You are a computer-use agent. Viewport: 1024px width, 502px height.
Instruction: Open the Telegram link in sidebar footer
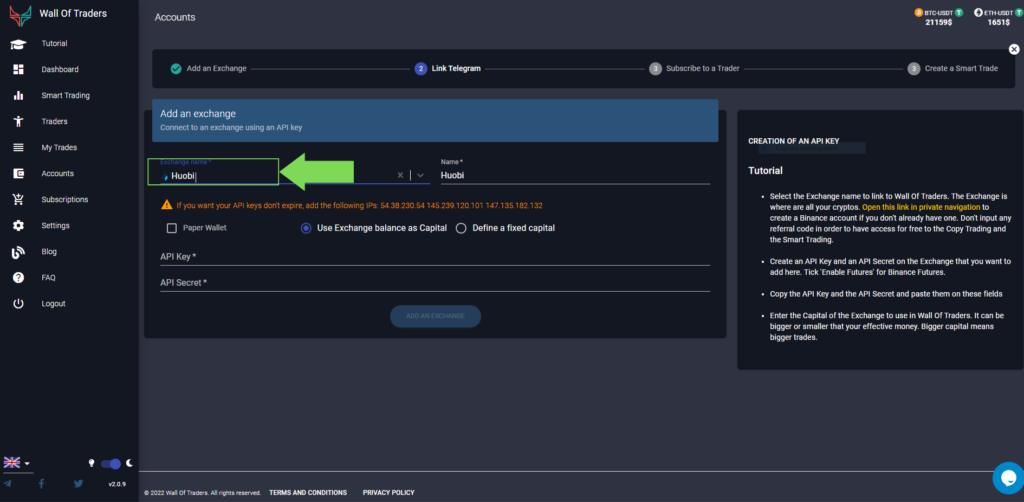coord(8,484)
